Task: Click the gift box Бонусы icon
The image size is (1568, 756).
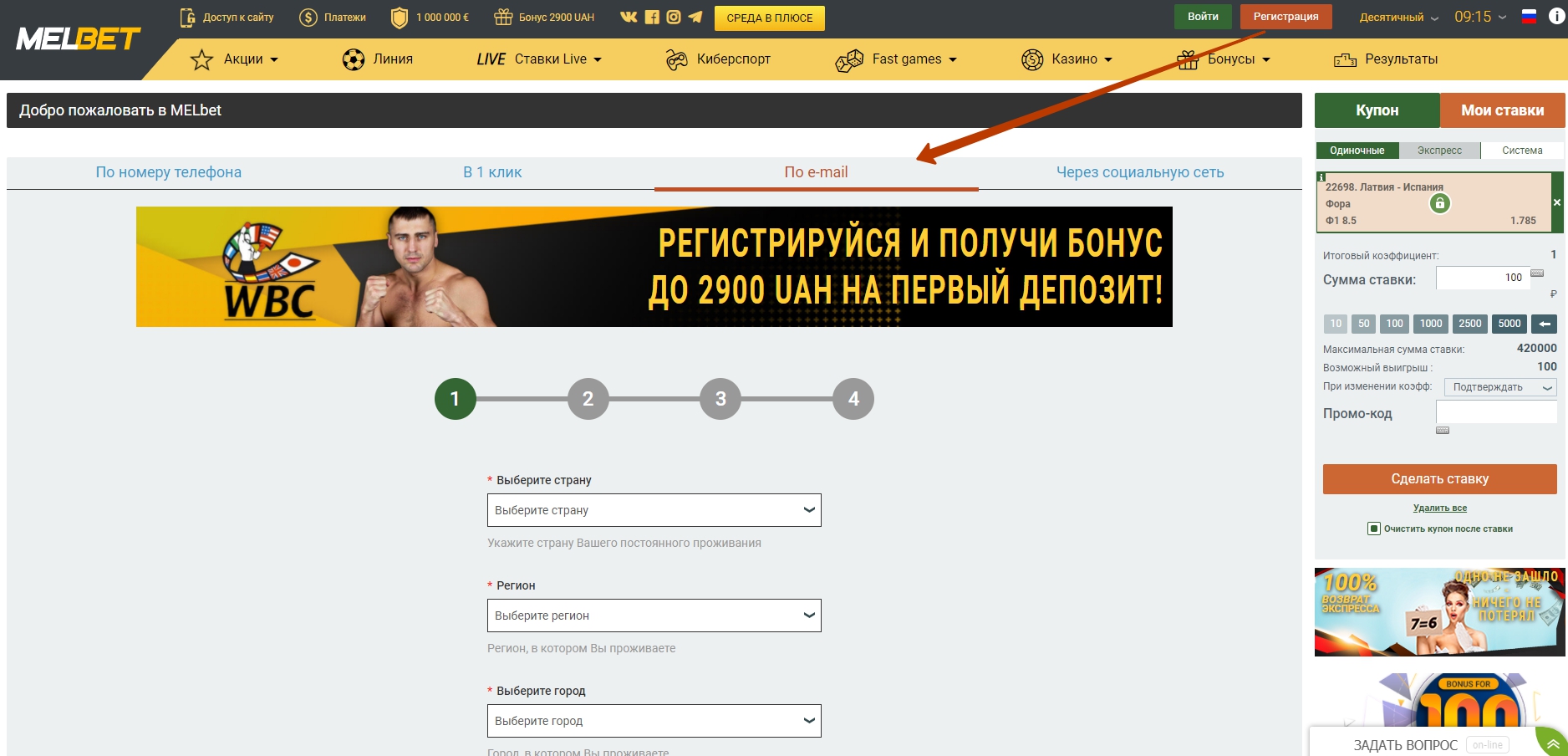Action: tap(1188, 59)
